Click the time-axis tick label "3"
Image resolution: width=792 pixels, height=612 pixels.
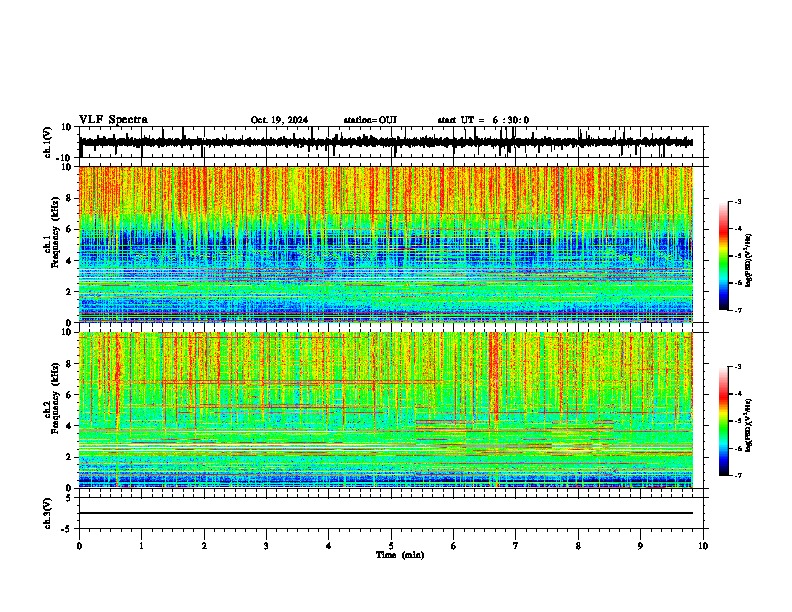click(x=266, y=546)
